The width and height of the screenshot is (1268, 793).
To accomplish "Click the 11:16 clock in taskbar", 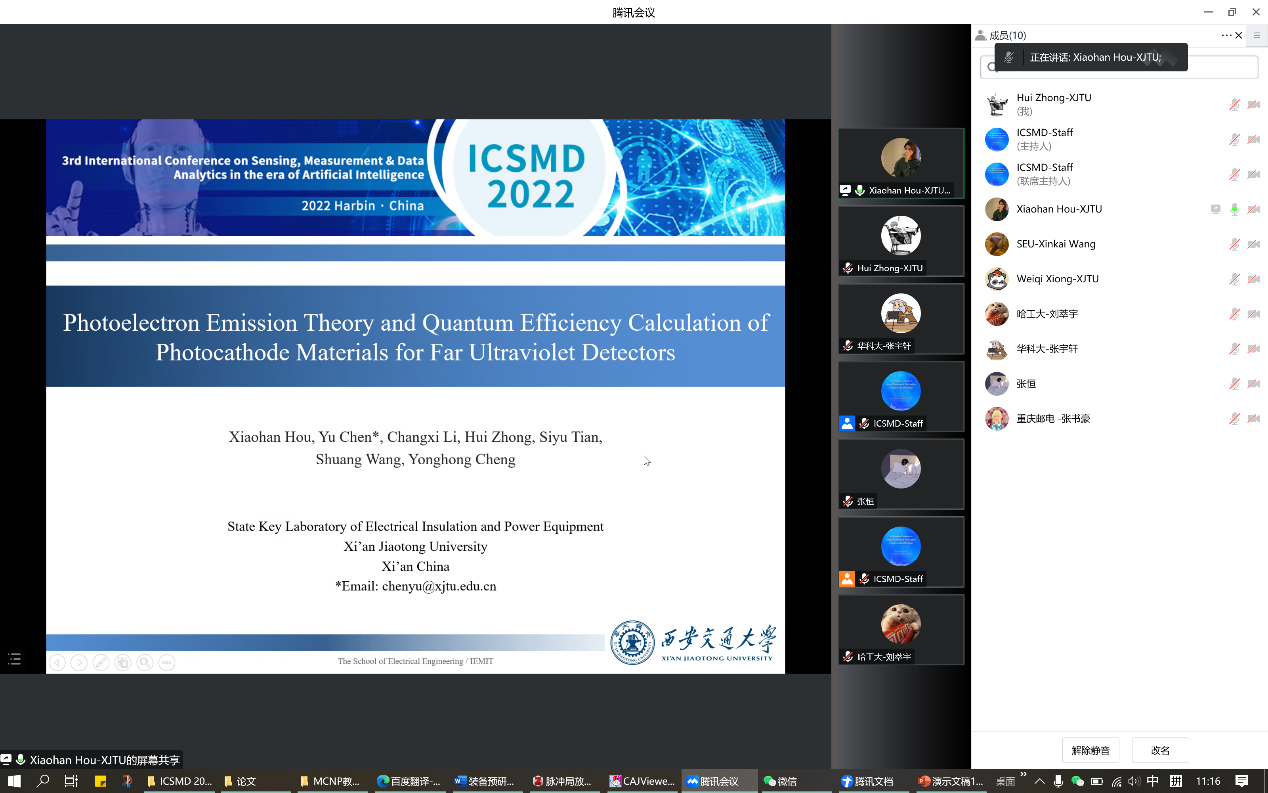I will point(1208,781).
